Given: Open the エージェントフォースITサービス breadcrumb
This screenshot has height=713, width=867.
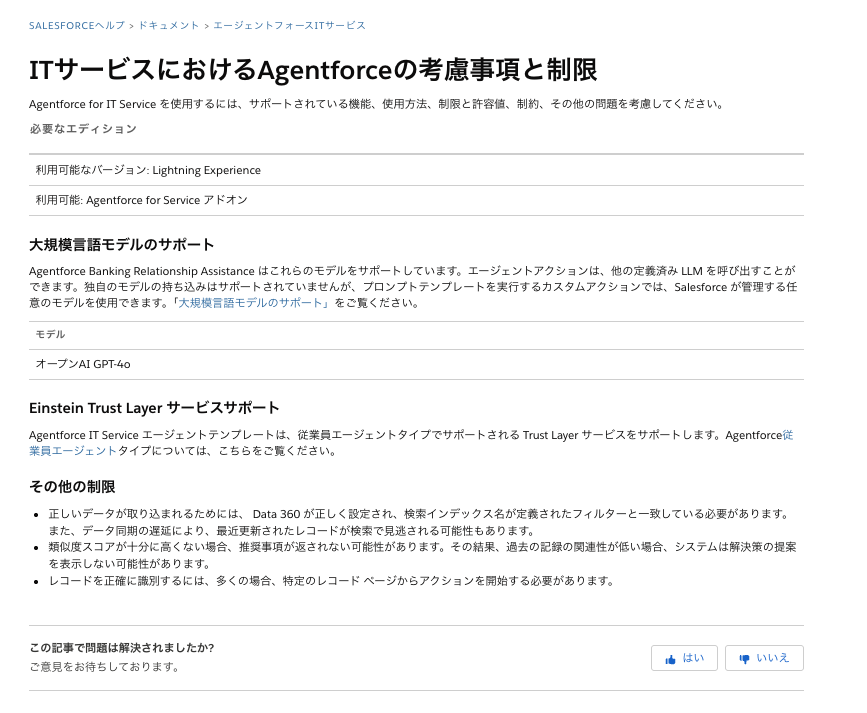Looking at the screenshot, I should coord(290,25).
